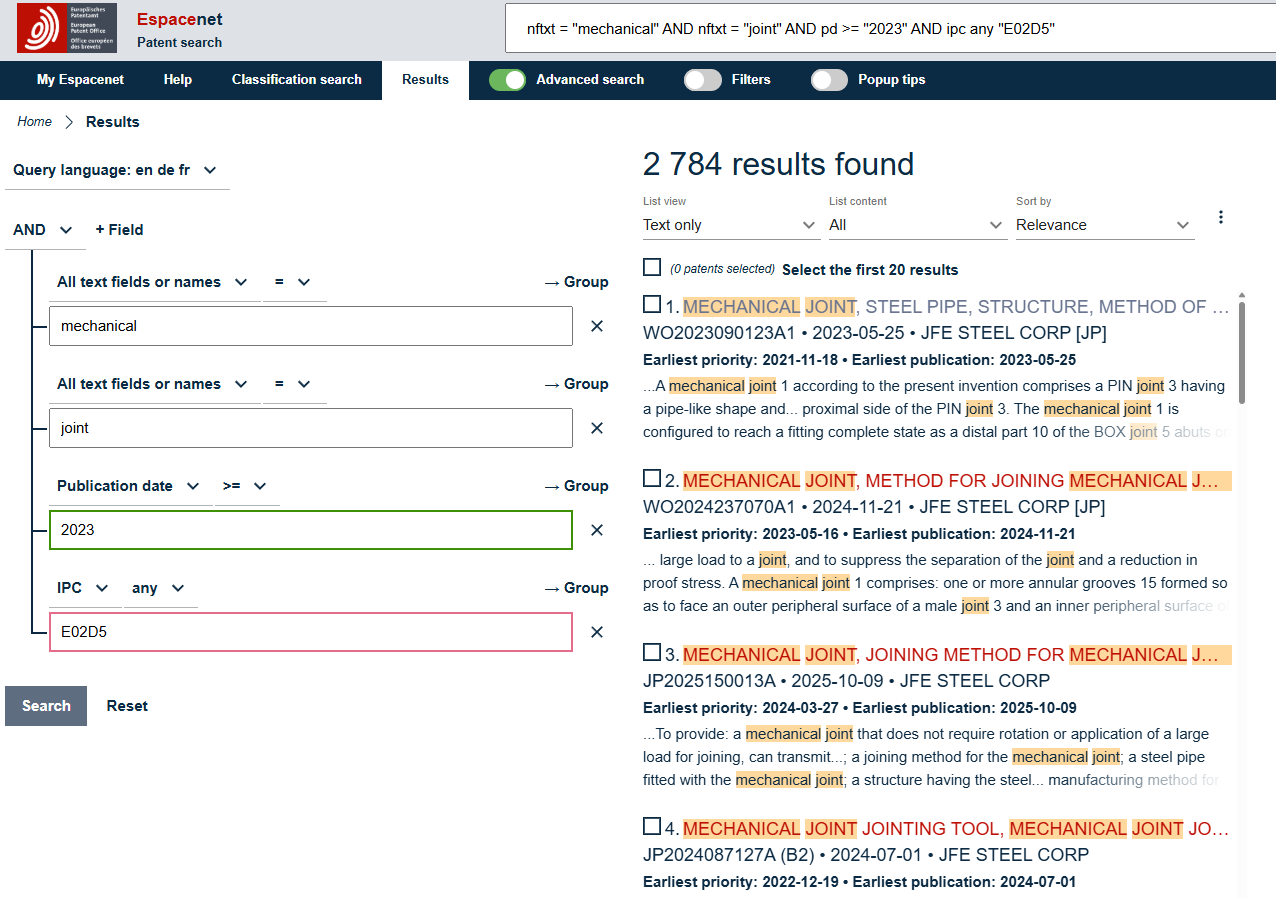Click the 'joint' text input field
The image size is (1276, 898).
pyautogui.click(x=311, y=428)
